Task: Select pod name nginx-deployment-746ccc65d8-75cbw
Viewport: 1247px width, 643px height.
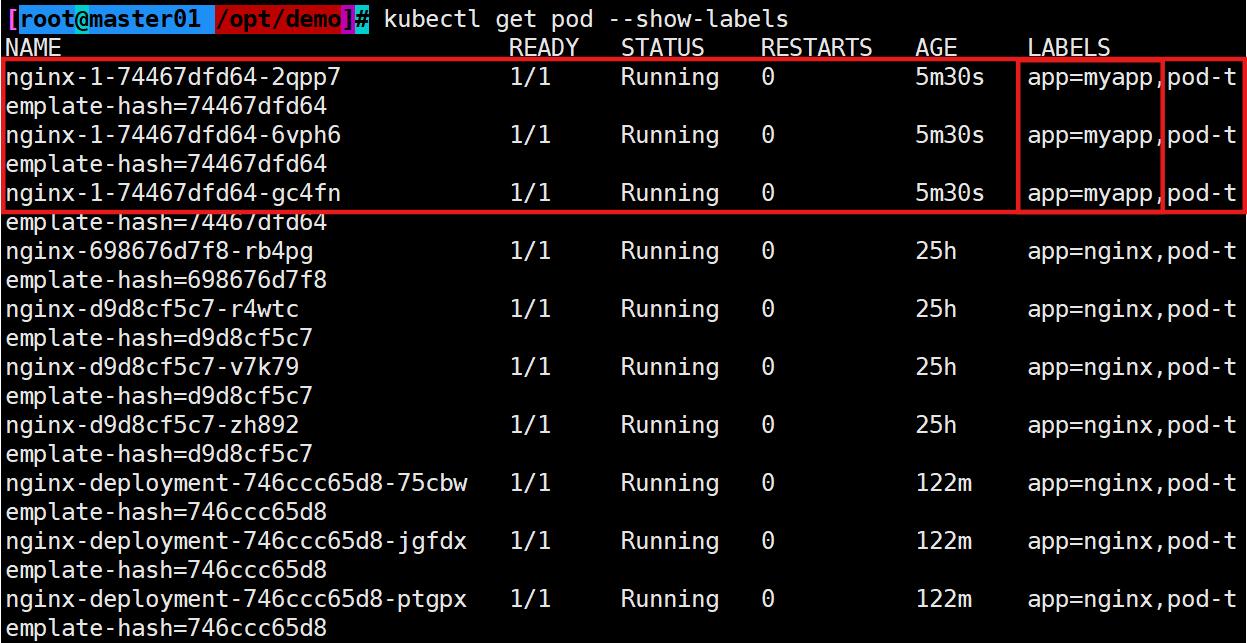Action: (x=236, y=483)
